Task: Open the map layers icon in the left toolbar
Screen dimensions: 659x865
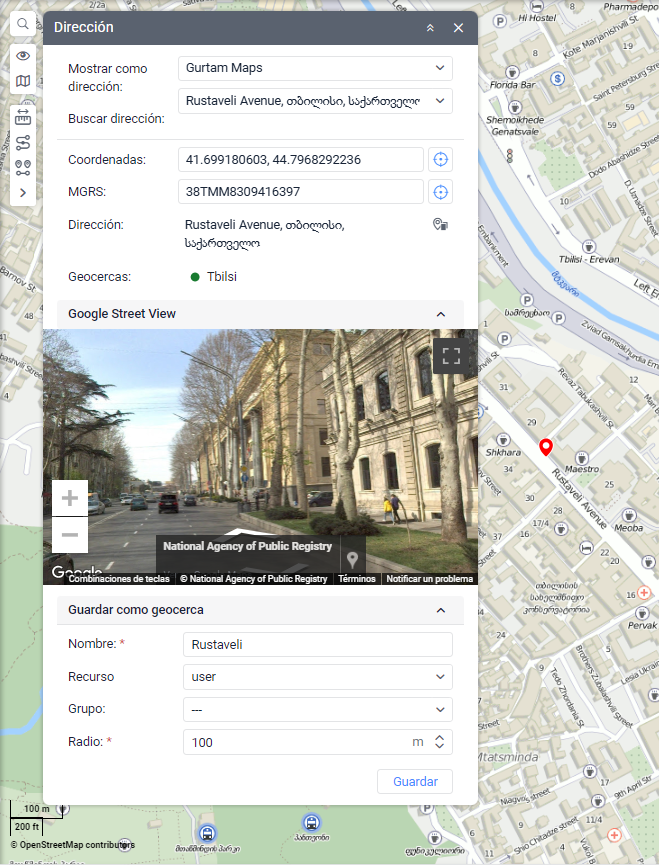Action: pyautogui.click(x=22, y=82)
